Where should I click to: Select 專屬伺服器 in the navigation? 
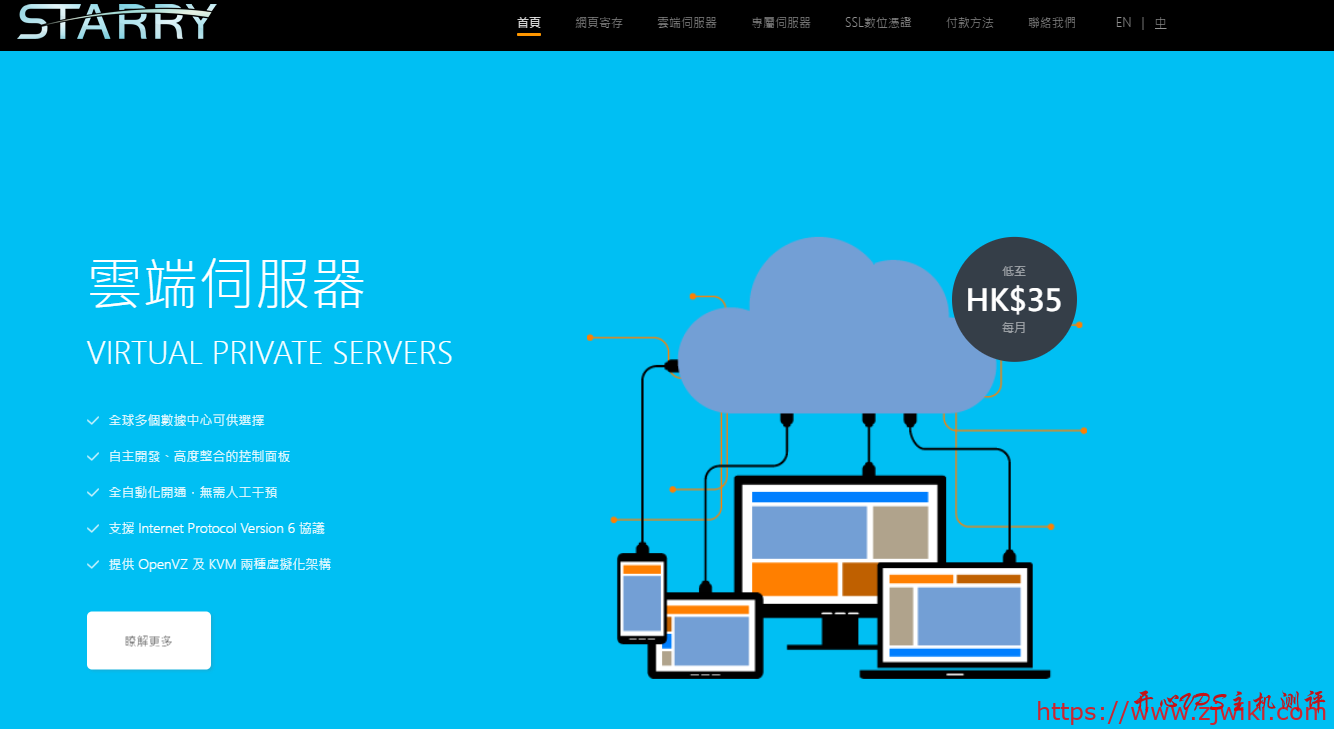[x=781, y=23]
